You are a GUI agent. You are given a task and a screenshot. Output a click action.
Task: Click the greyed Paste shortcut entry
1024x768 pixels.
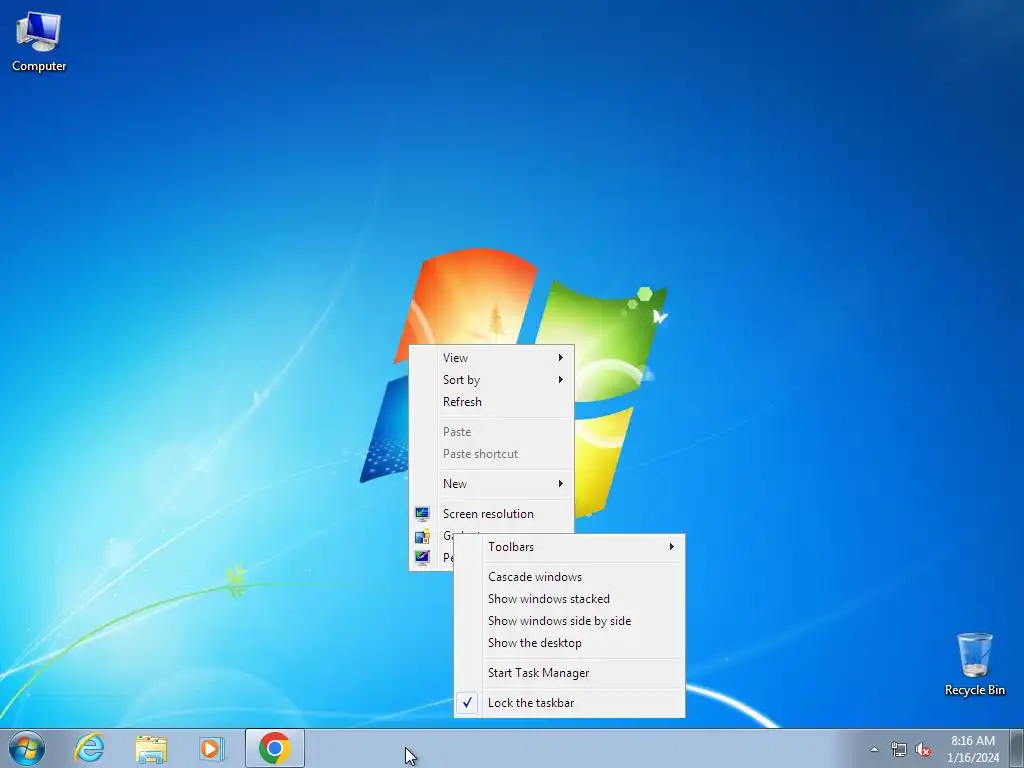click(491, 454)
